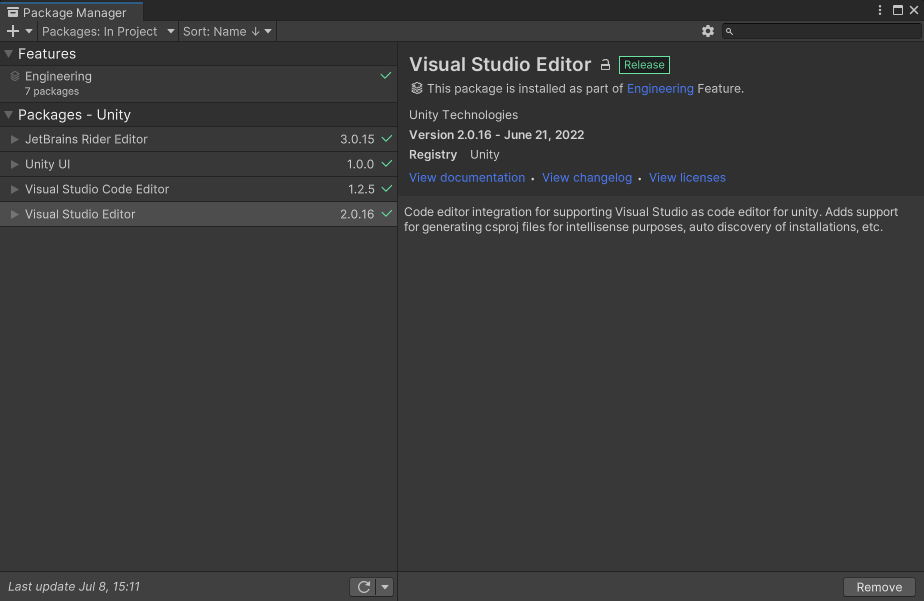Click the Registry Unity text
Image resolution: width=924 pixels, height=601 pixels.
point(454,155)
